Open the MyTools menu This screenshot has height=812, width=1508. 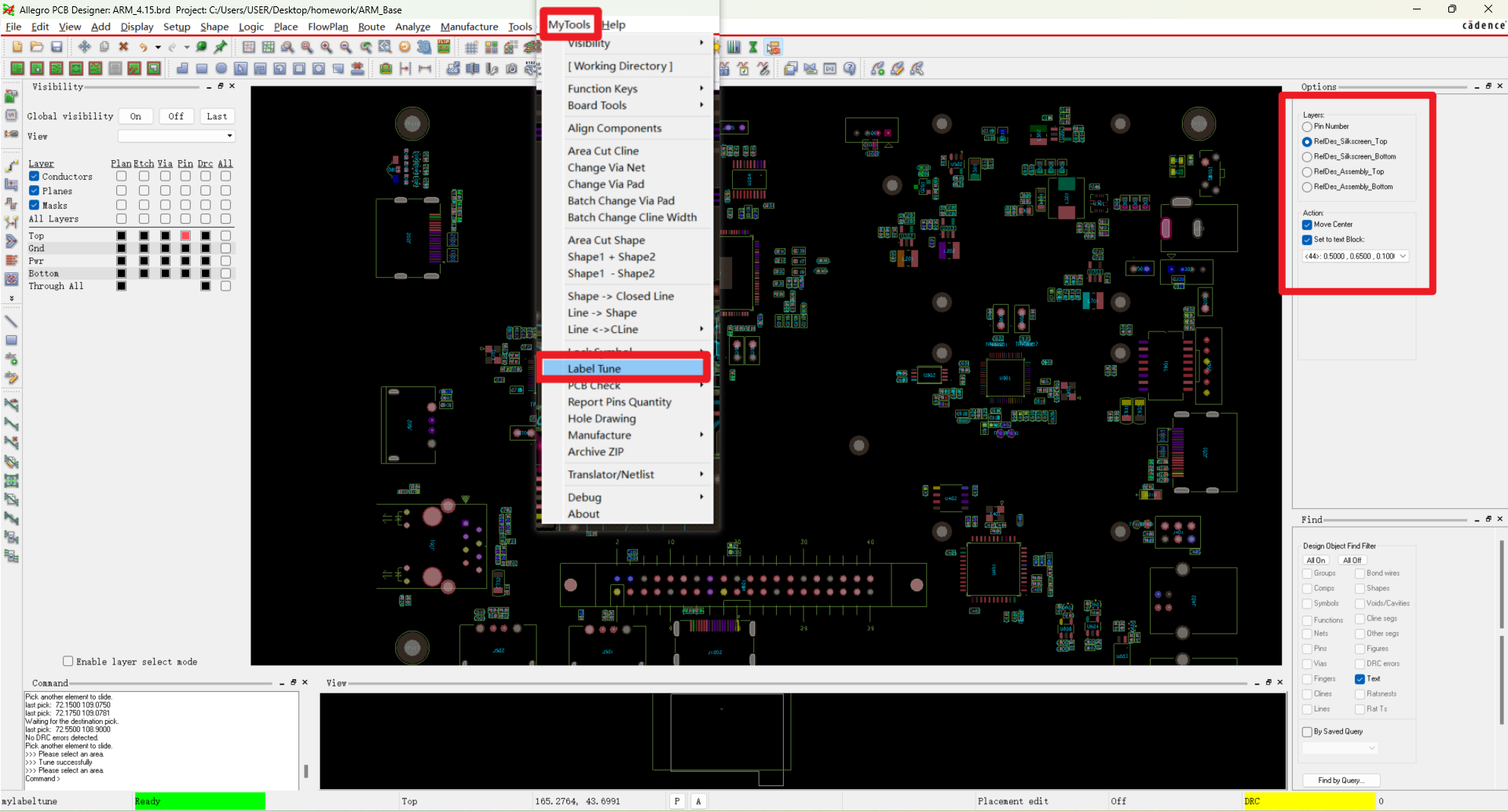tap(569, 24)
